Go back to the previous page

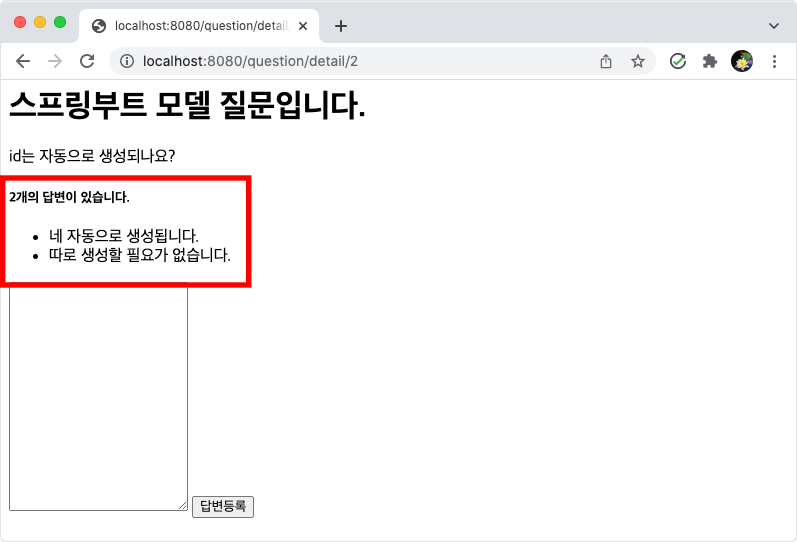(x=23, y=62)
